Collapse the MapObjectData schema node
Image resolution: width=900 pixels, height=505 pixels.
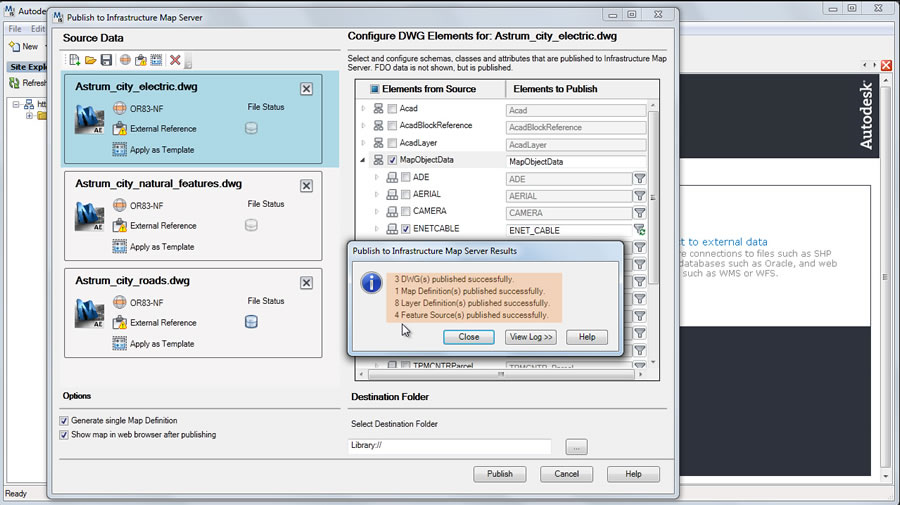363,160
